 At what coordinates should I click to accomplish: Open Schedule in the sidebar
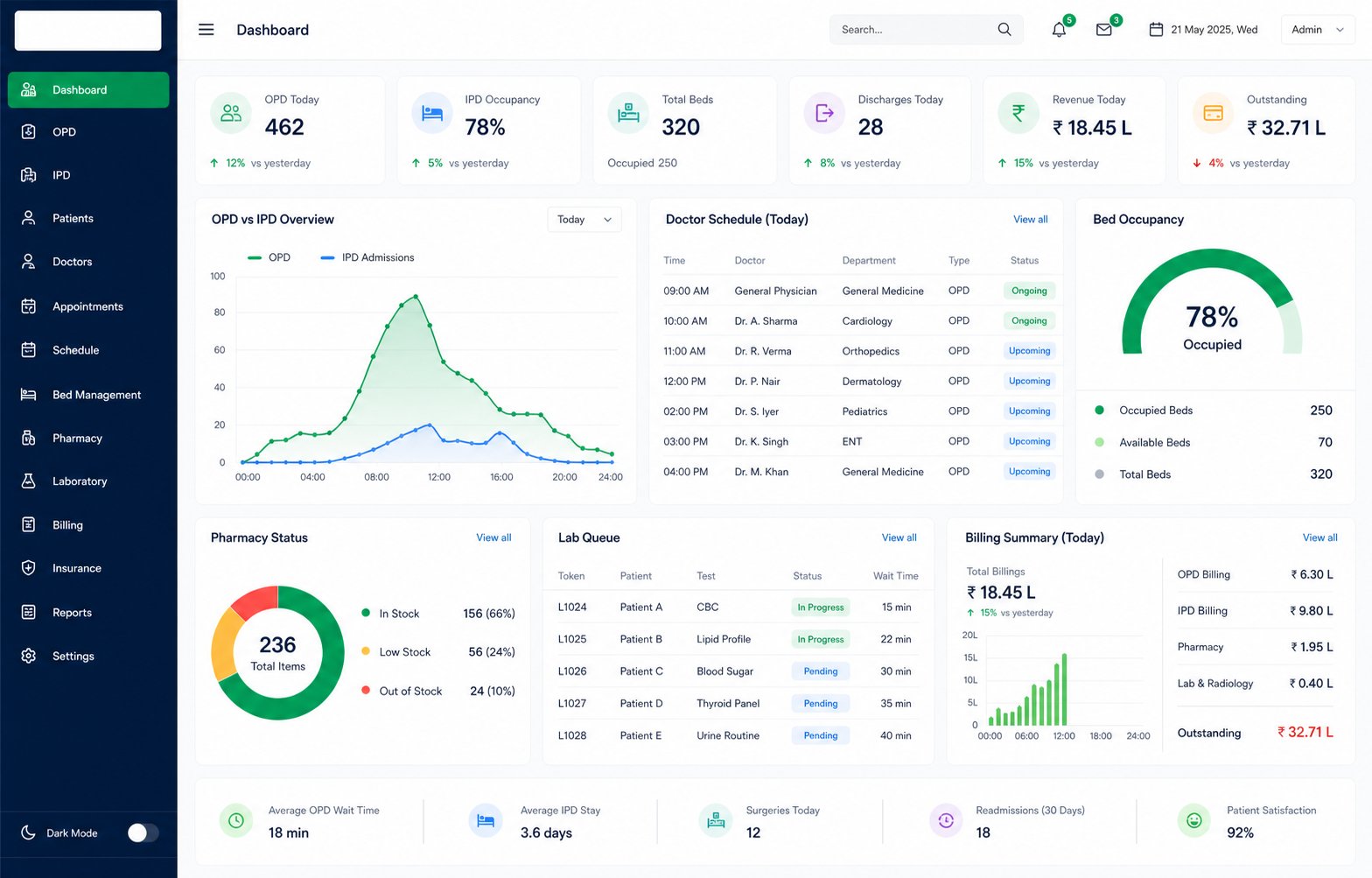88,350
